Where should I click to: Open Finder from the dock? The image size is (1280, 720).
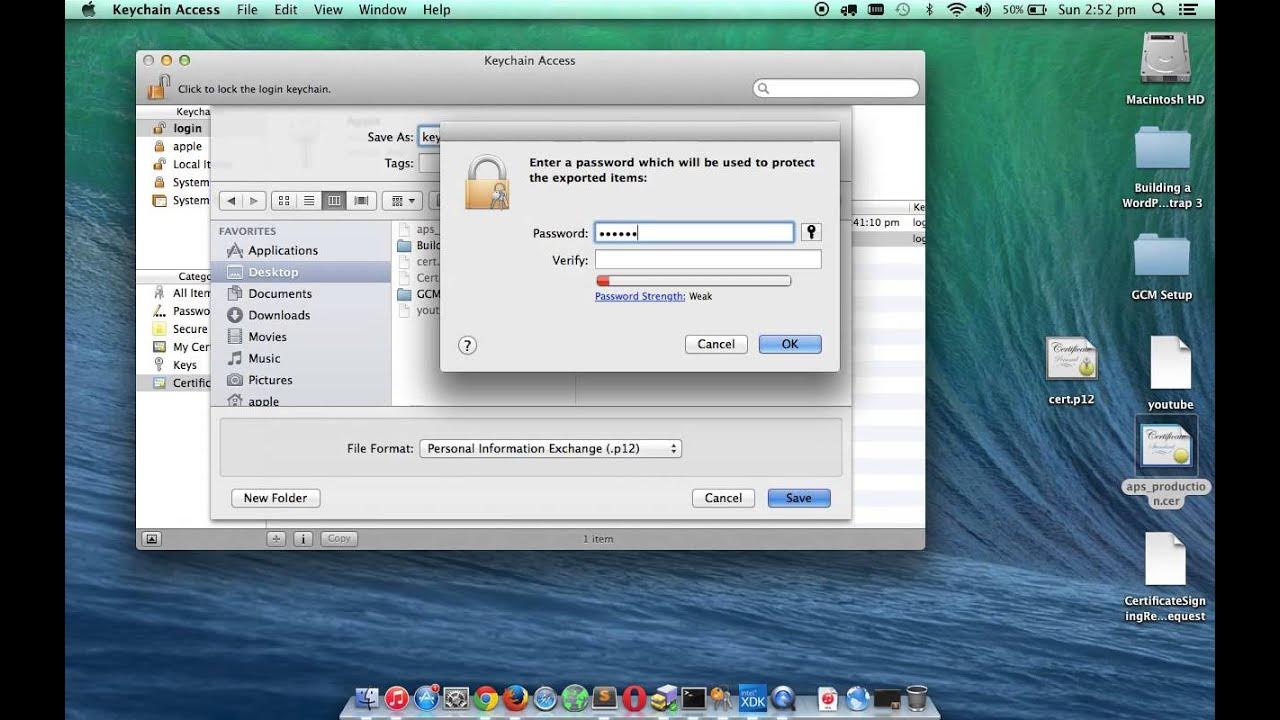pyautogui.click(x=368, y=698)
